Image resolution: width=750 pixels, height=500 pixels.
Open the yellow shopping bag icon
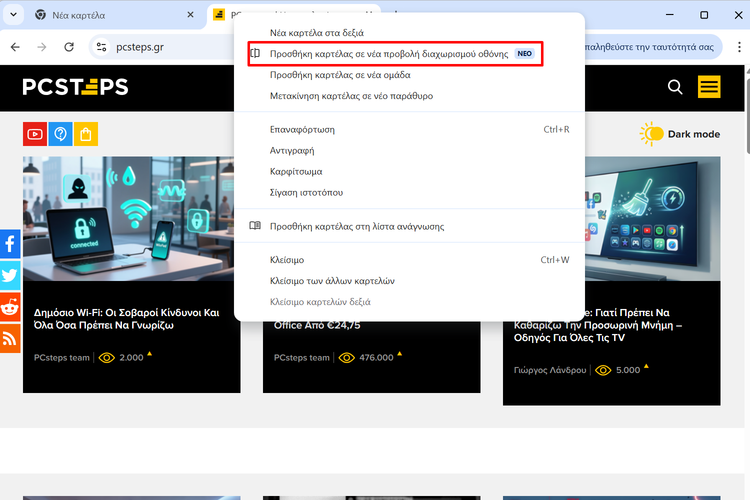(86, 134)
